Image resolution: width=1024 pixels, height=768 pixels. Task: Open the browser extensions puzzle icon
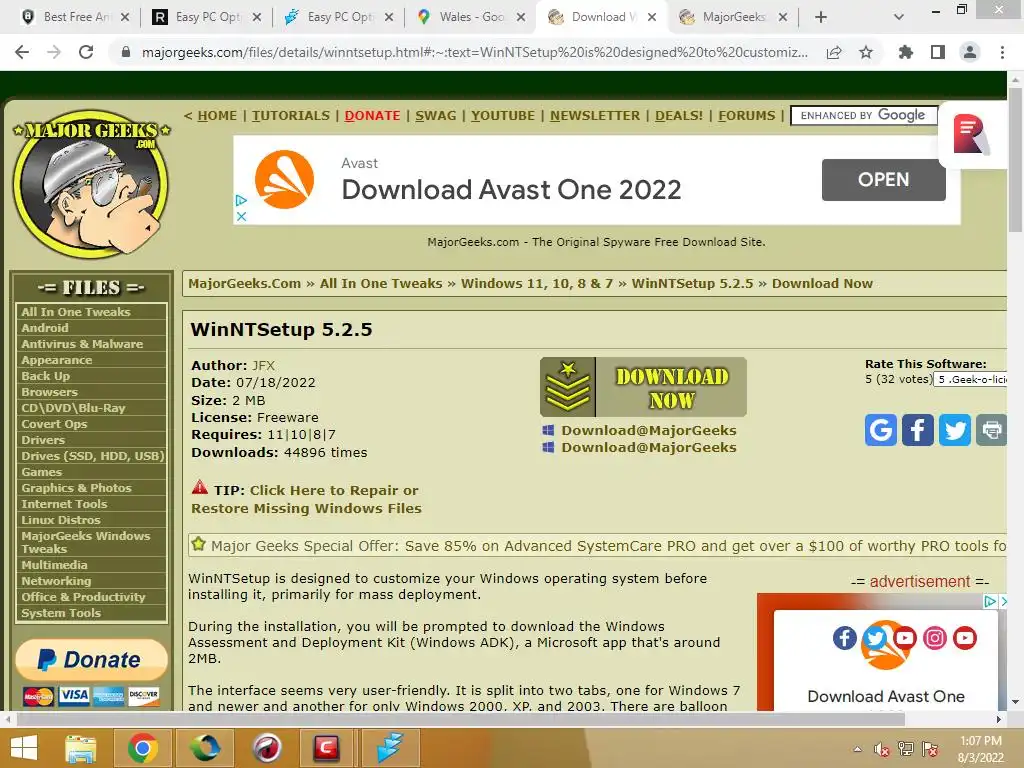905,52
